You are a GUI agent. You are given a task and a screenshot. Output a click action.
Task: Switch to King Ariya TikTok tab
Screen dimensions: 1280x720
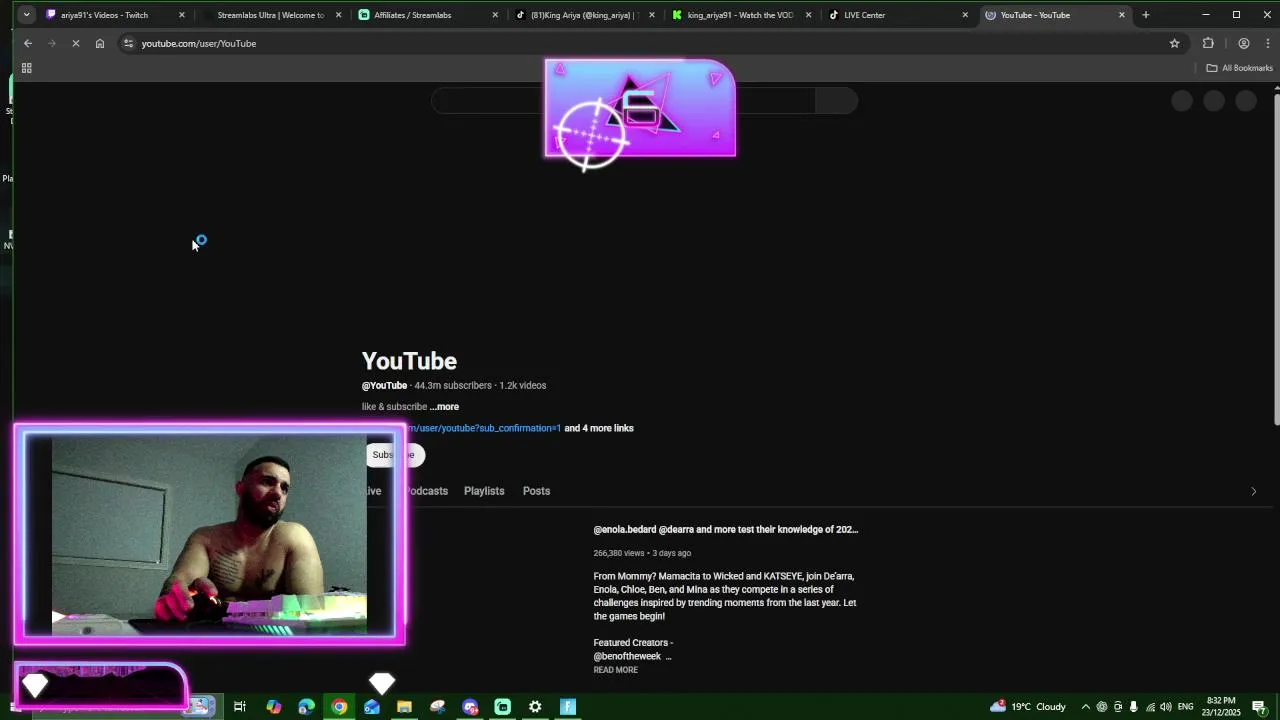coord(584,15)
